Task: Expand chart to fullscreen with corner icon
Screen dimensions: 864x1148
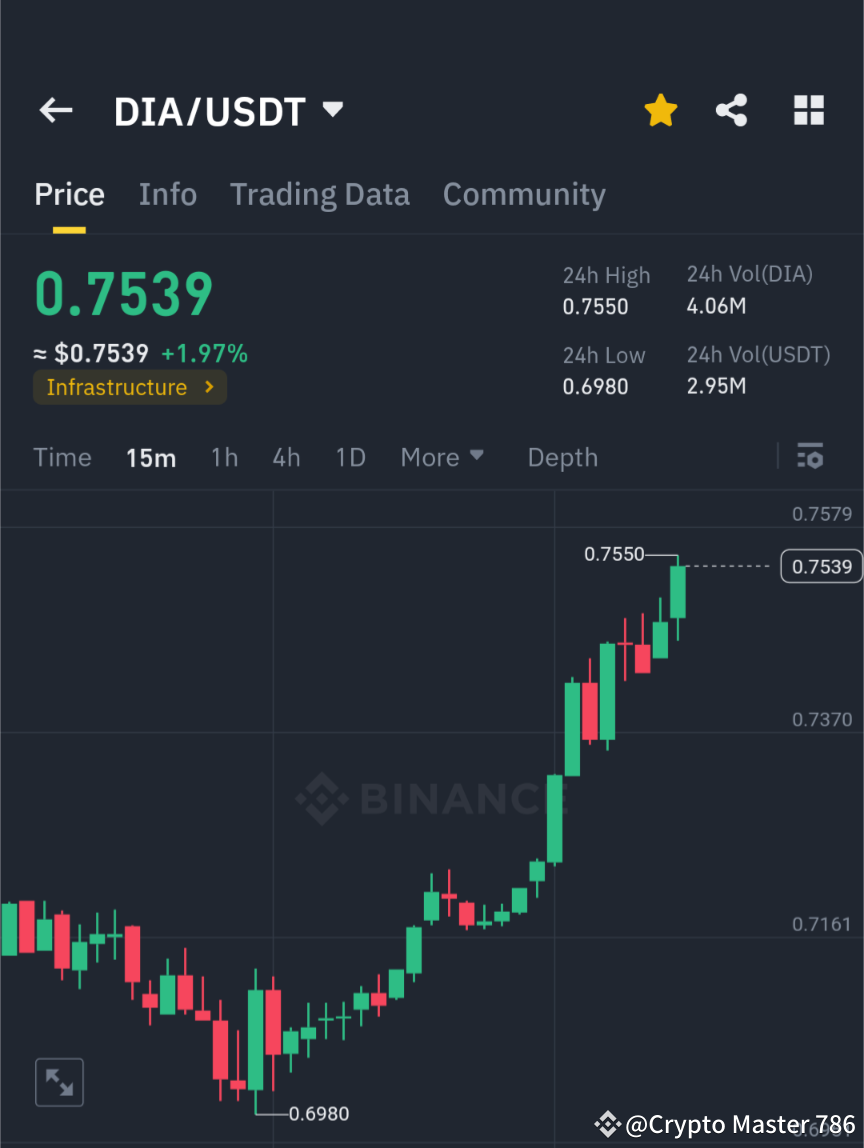Action: (x=59, y=1081)
